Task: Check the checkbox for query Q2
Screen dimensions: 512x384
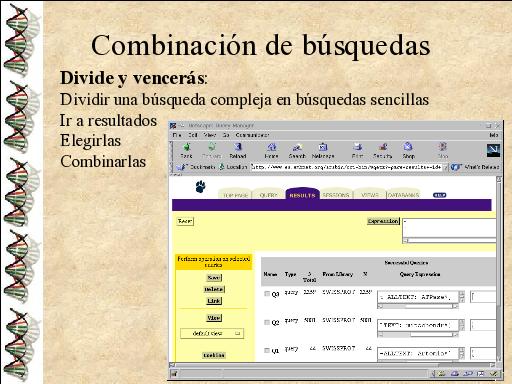Action: tap(267, 322)
